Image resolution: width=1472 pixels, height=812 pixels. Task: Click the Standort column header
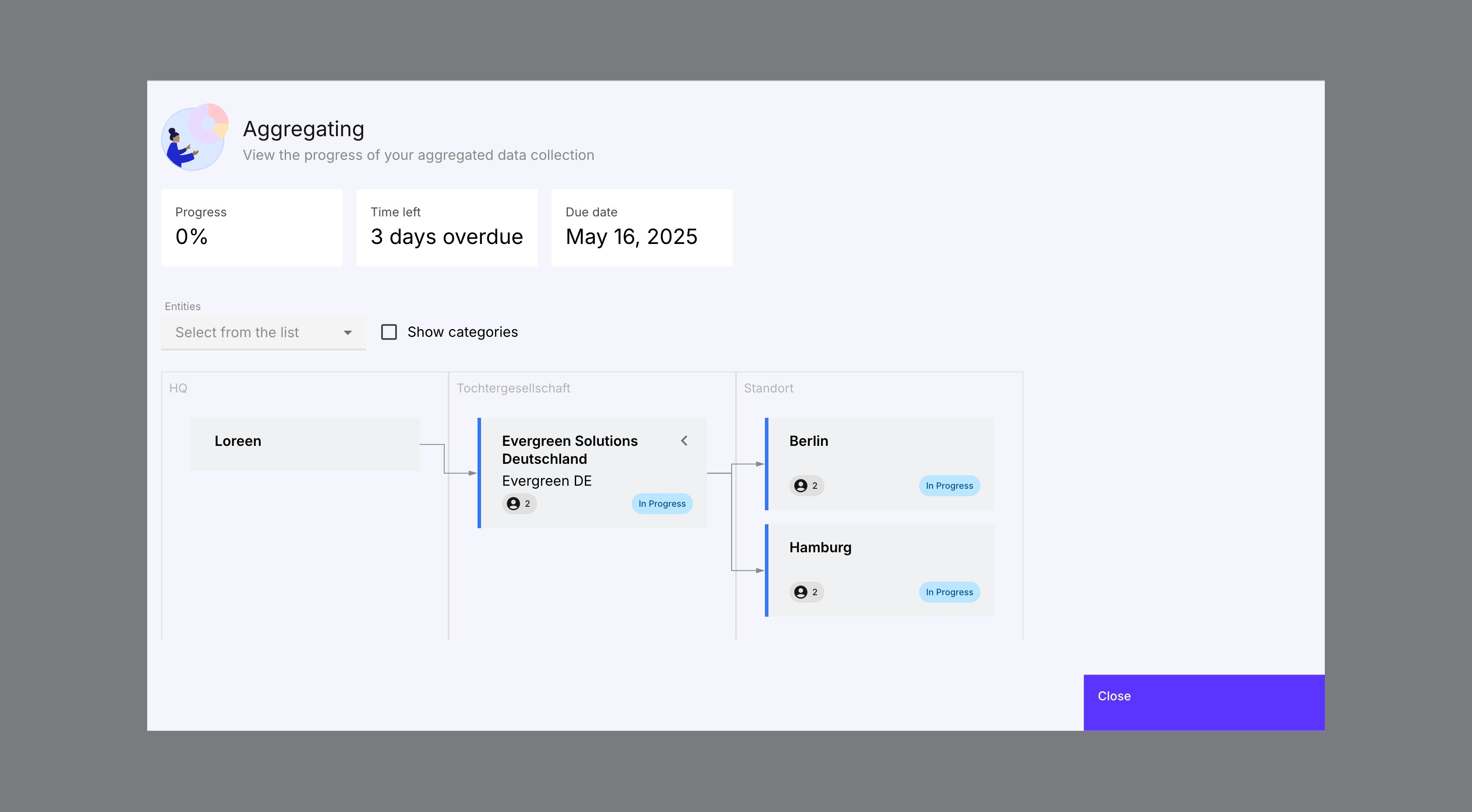tap(768, 388)
